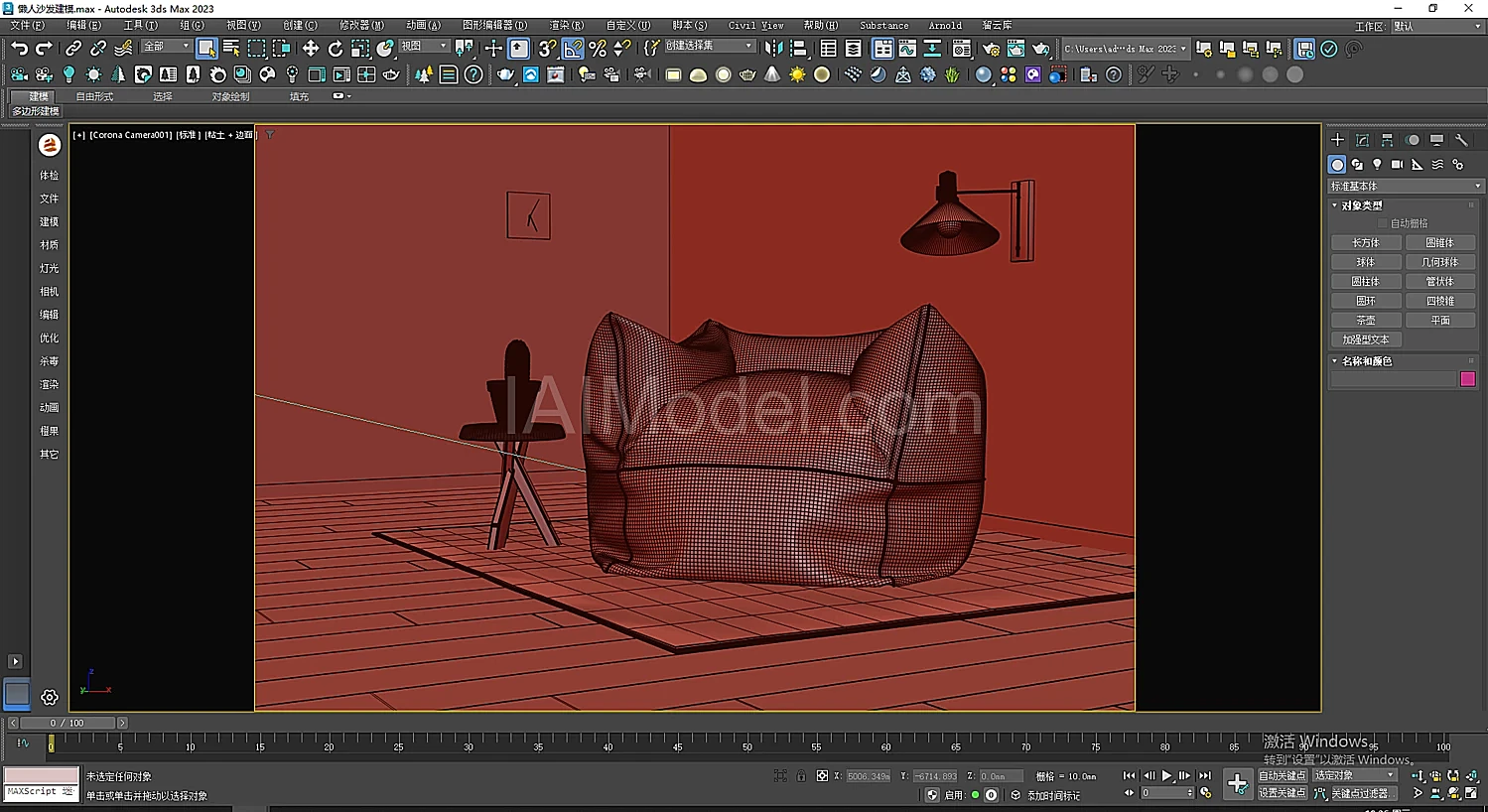Click the object name input field

pos(1393,379)
